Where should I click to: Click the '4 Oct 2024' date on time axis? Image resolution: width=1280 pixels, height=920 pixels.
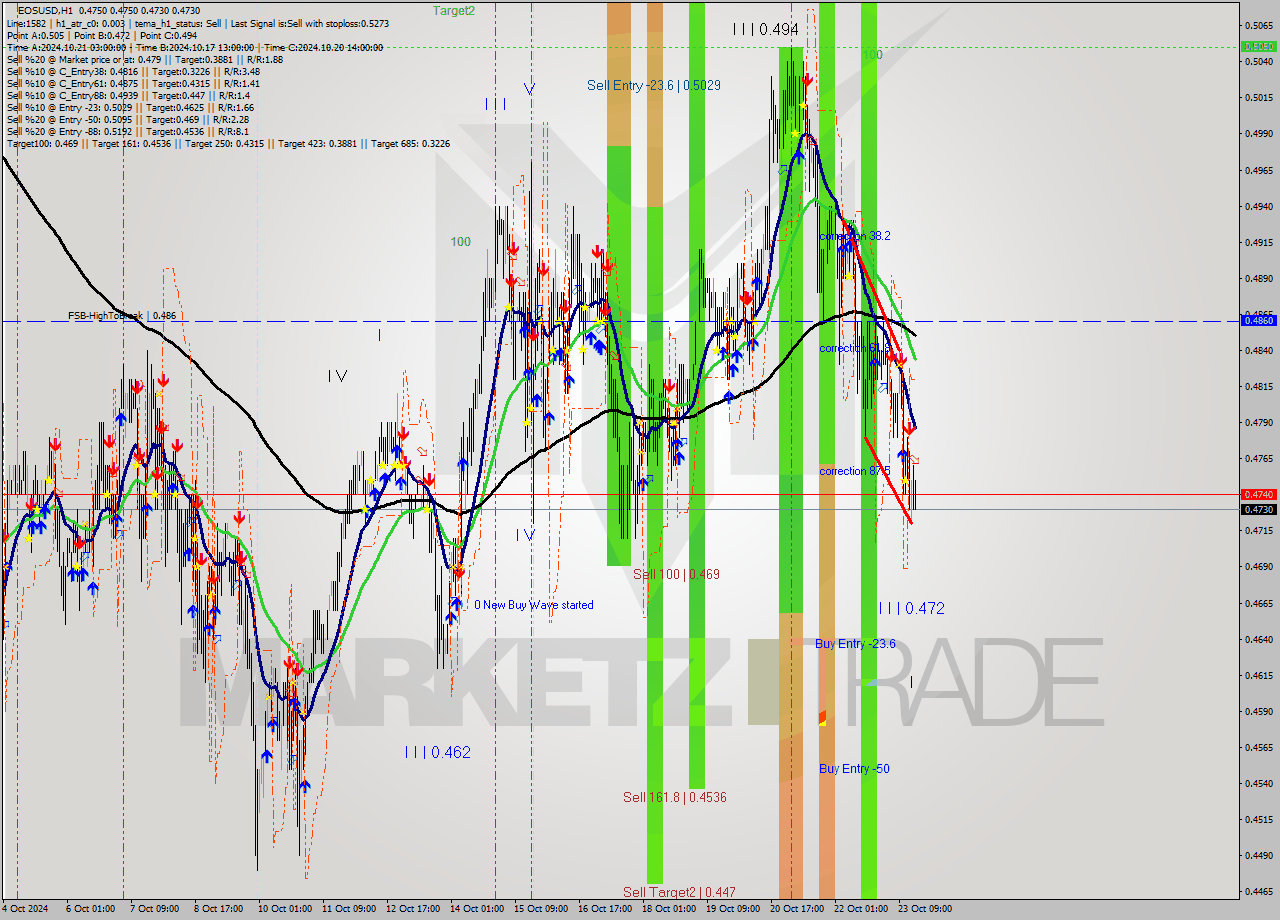[24, 909]
